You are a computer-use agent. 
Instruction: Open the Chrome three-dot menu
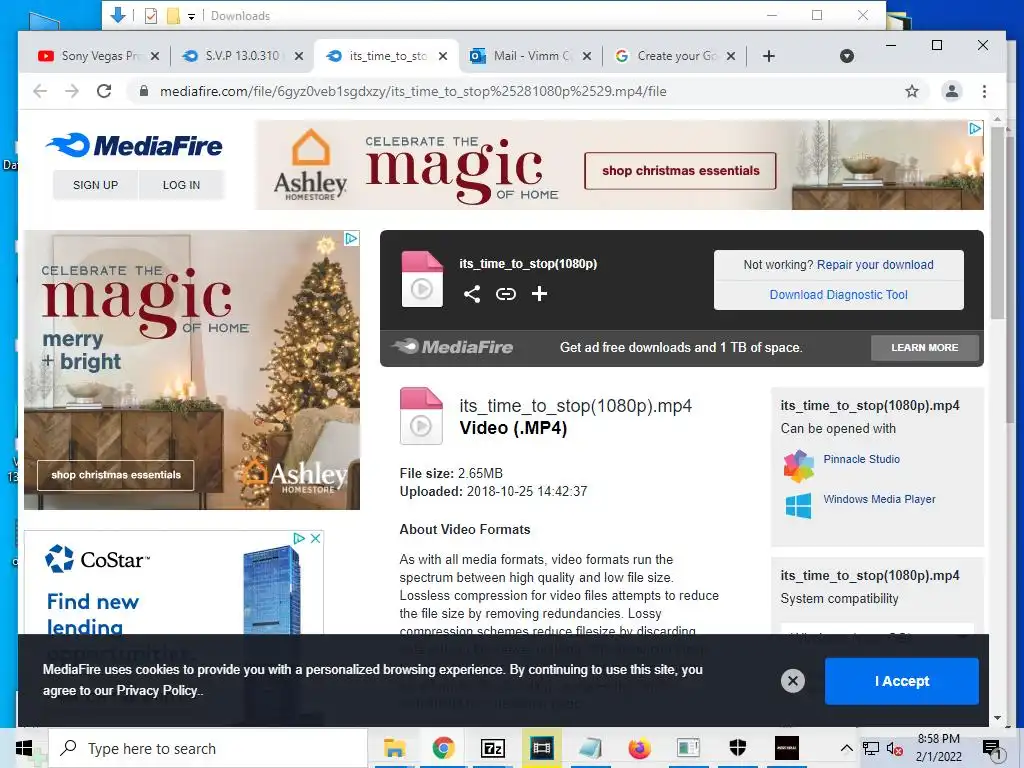click(984, 91)
